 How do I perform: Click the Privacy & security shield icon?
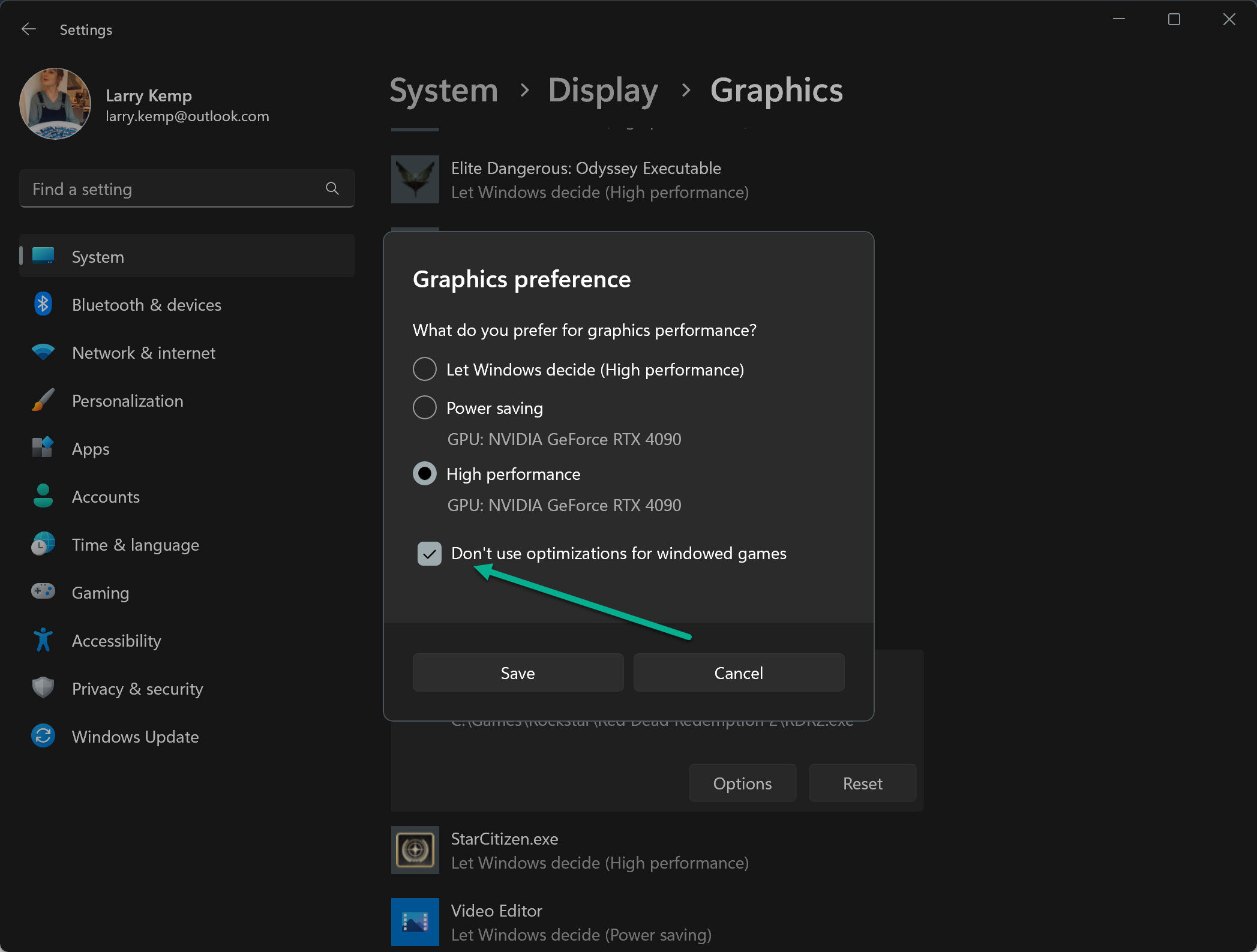(43, 688)
